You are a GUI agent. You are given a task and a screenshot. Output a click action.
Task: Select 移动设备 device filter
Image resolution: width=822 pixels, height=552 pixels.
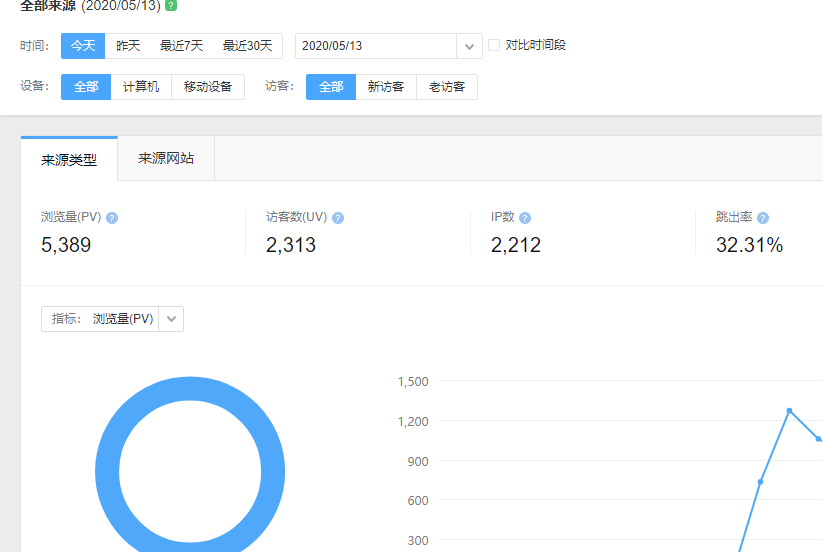[x=208, y=87]
